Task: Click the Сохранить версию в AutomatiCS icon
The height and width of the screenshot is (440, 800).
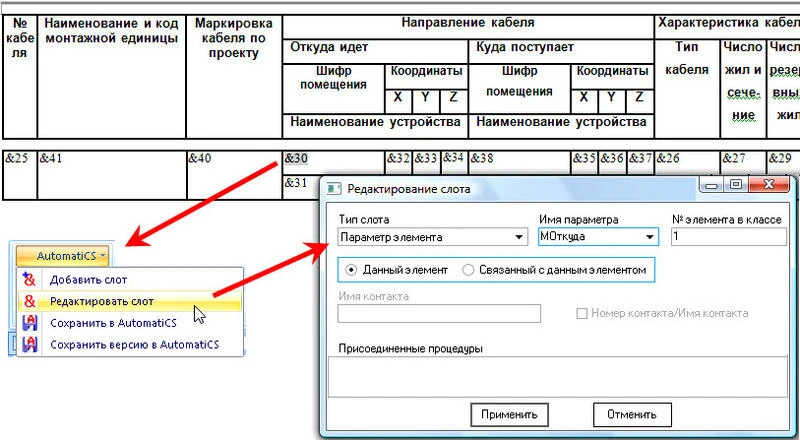Action: click(x=30, y=344)
